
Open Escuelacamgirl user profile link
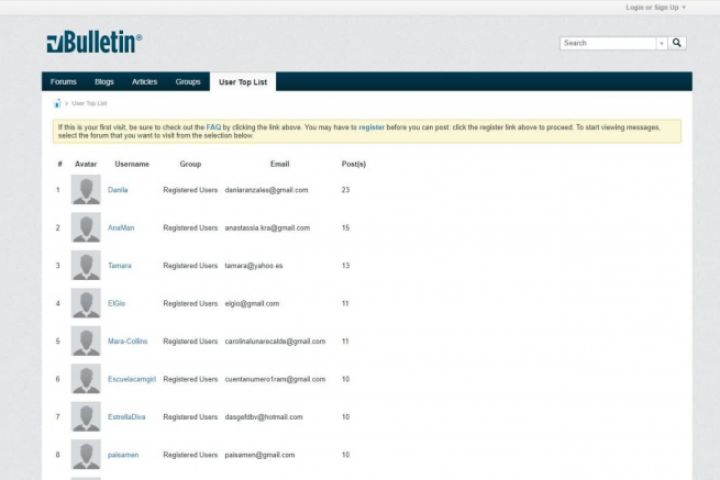(x=132, y=379)
